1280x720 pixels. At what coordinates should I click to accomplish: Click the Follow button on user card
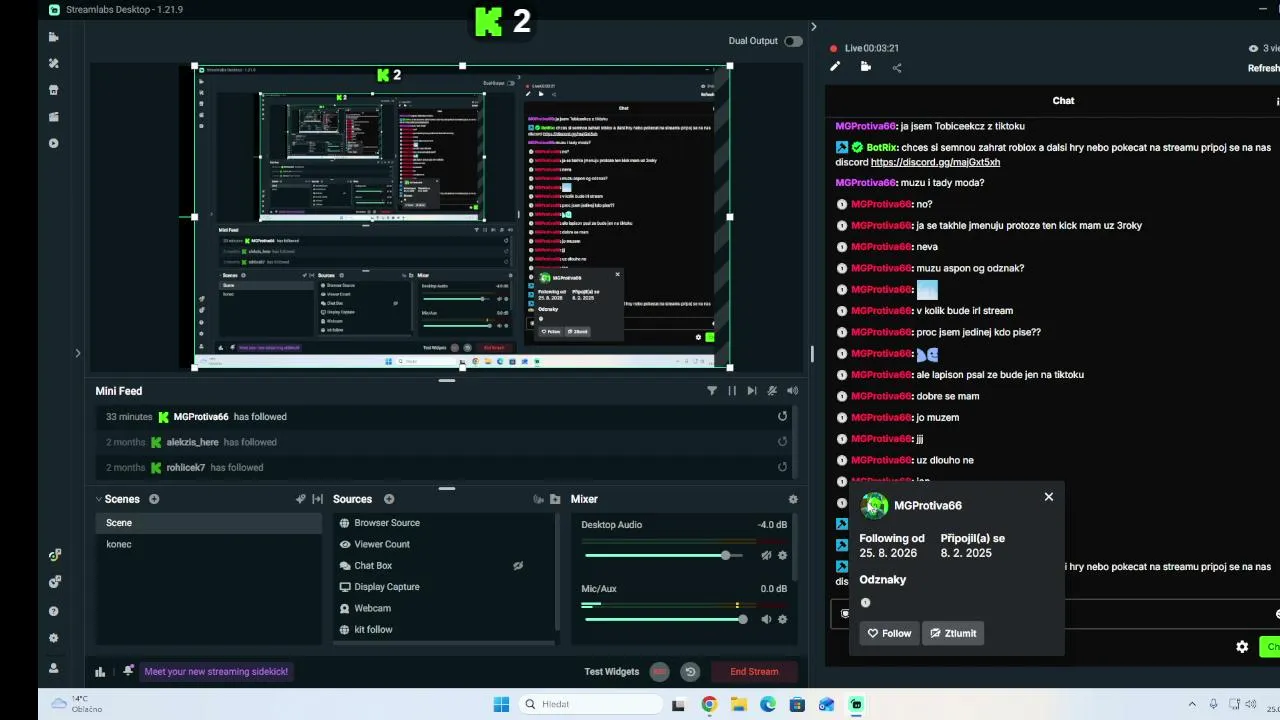click(x=889, y=633)
